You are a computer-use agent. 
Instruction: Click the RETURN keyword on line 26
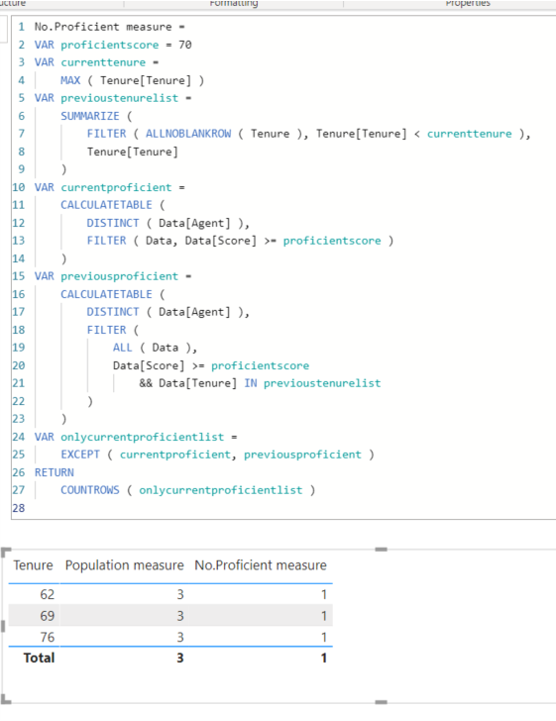point(54,472)
